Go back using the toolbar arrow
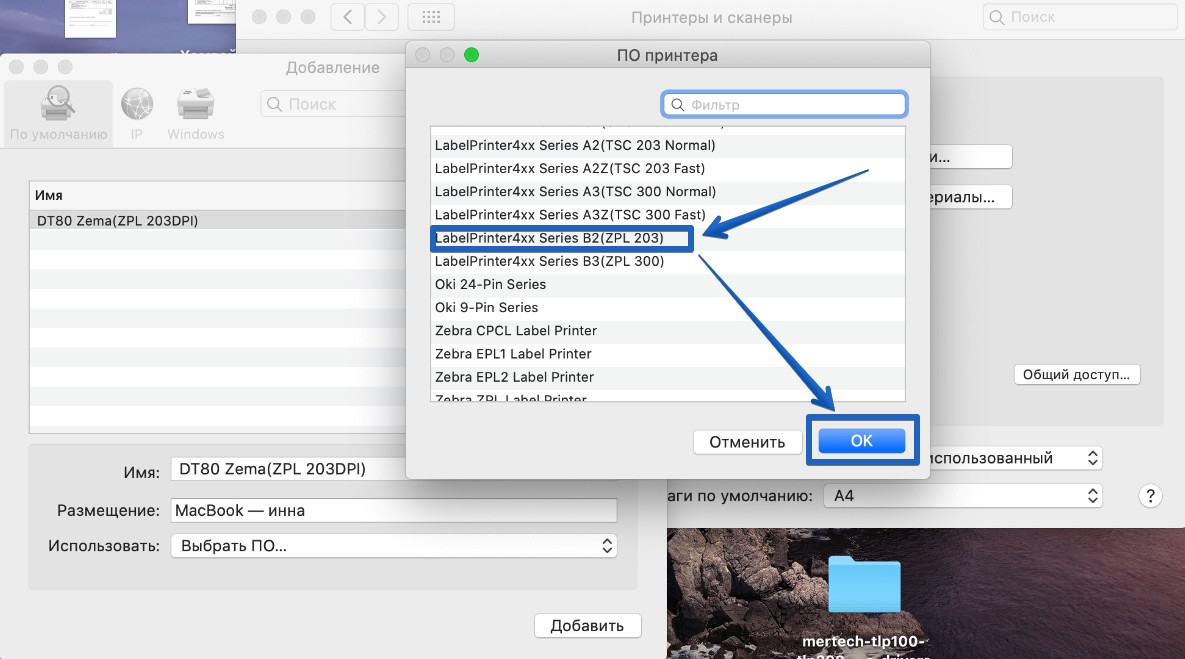1185x659 pixels. (347, 17)
